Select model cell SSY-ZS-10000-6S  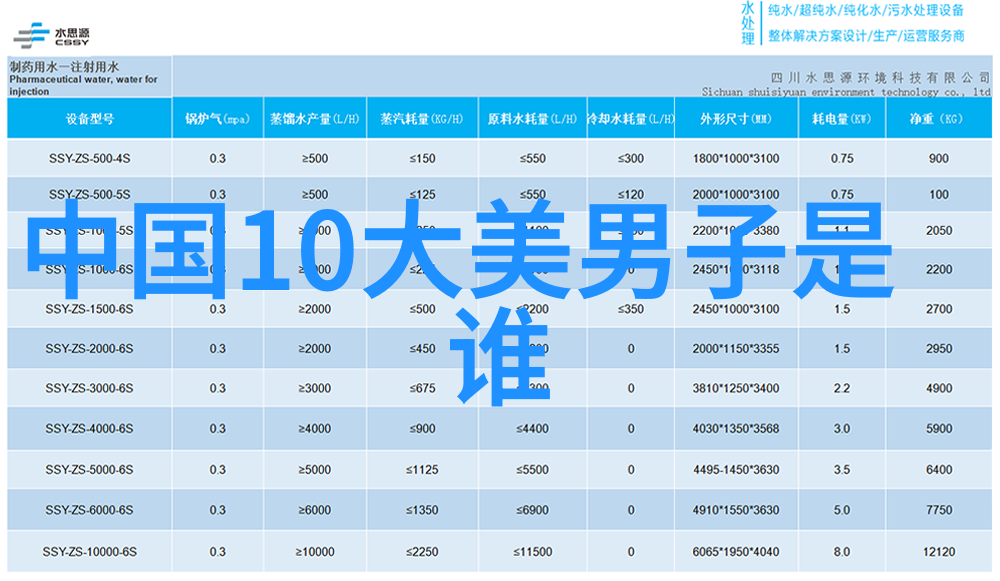point(89,552)
